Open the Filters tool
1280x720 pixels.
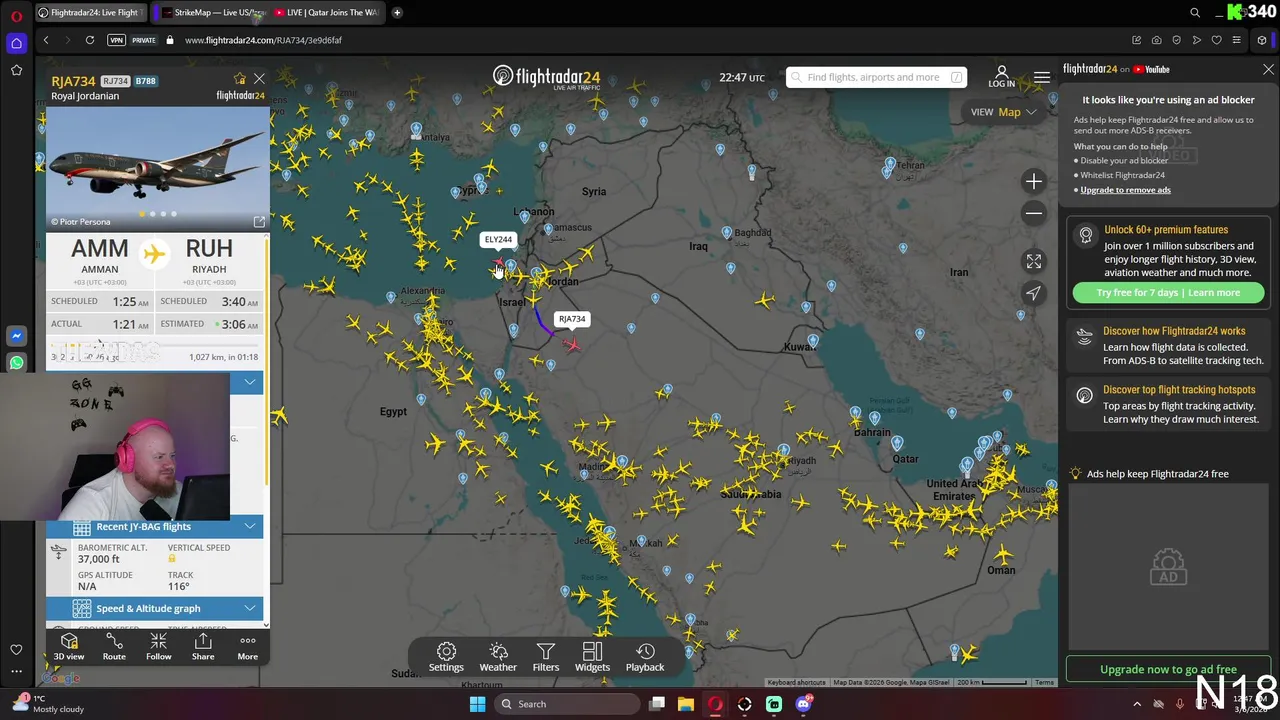[545, 657]
